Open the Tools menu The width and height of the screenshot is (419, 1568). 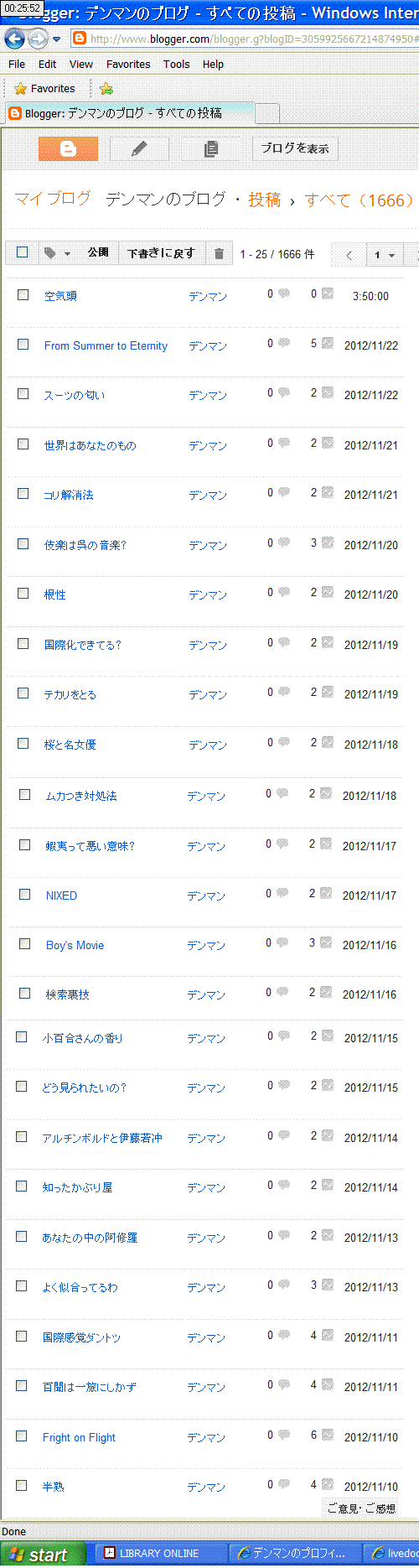tap(176, 64)
